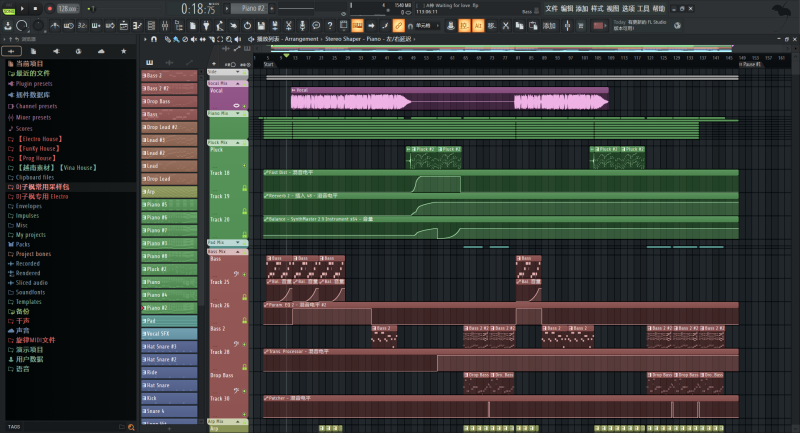Collapse the Pluck Mix track group
800x433 pixels.
[x=238, y=143]
